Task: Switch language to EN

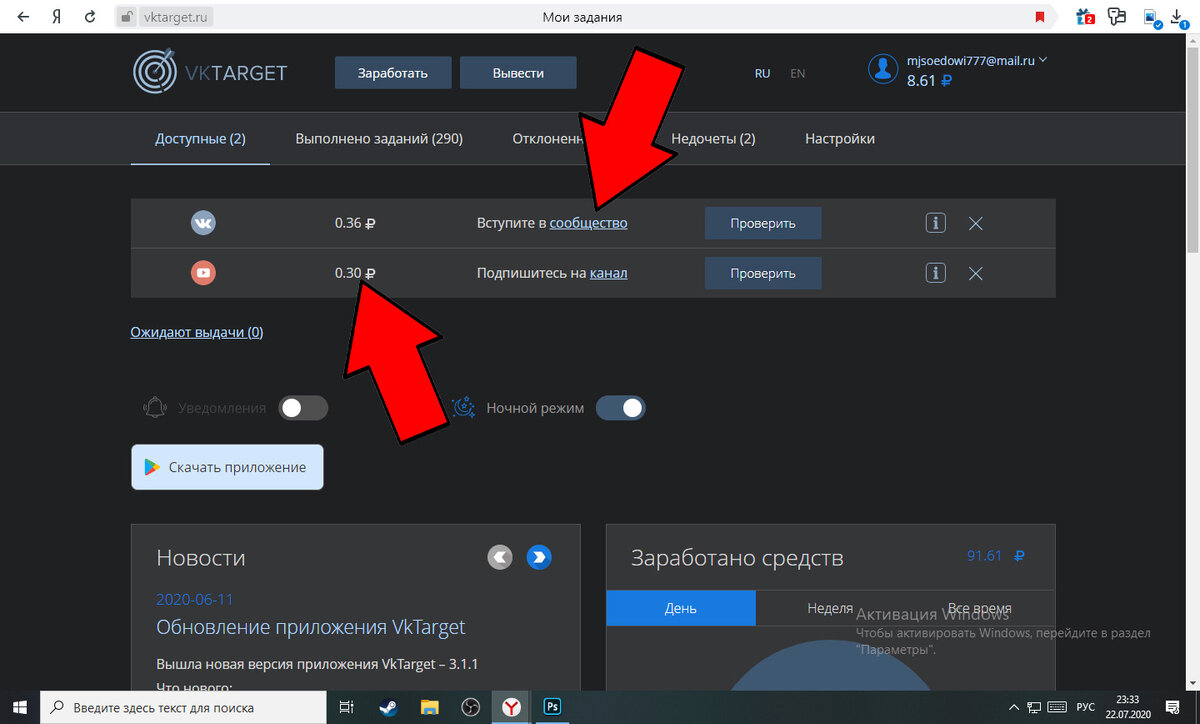Action: pyautogui.click(x=797, y=73)
